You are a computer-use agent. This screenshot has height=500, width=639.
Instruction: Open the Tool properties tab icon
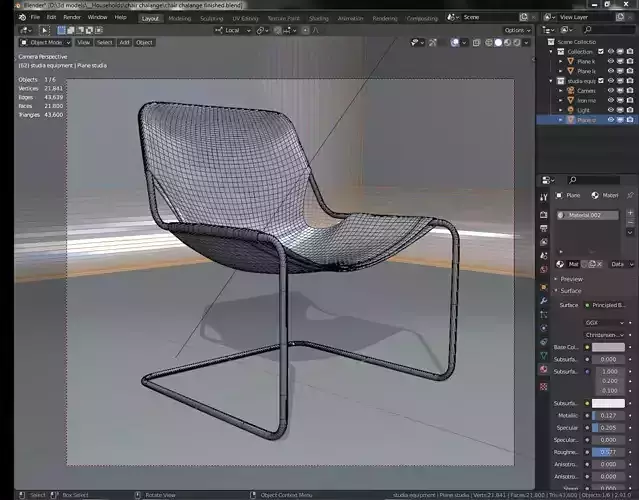544,197
